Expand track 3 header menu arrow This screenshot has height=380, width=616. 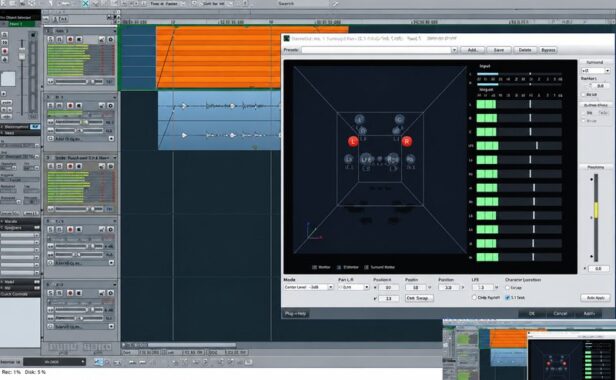115,158
